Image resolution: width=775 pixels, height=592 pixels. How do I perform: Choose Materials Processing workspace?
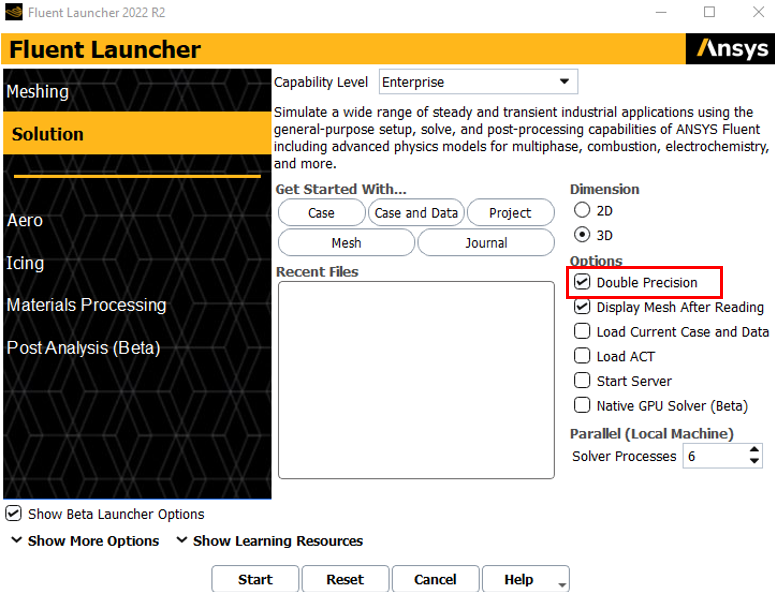[x=86, y=305]
